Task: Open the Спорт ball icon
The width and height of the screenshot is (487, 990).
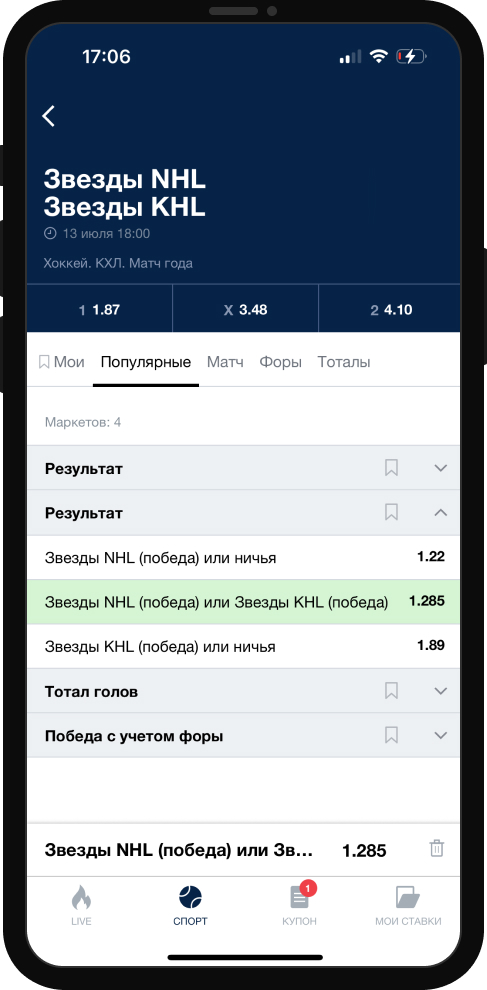Action: pyautogui.click(x=190, y=897)
